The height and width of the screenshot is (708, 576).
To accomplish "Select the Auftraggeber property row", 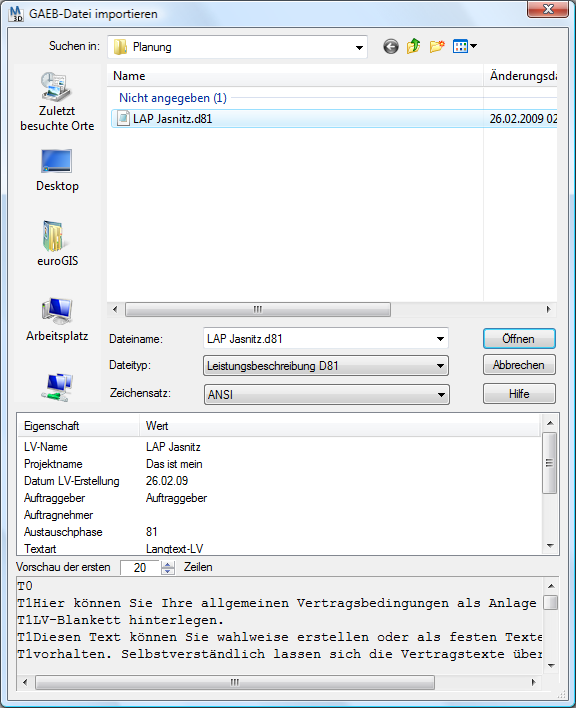I will click(280, 498).
